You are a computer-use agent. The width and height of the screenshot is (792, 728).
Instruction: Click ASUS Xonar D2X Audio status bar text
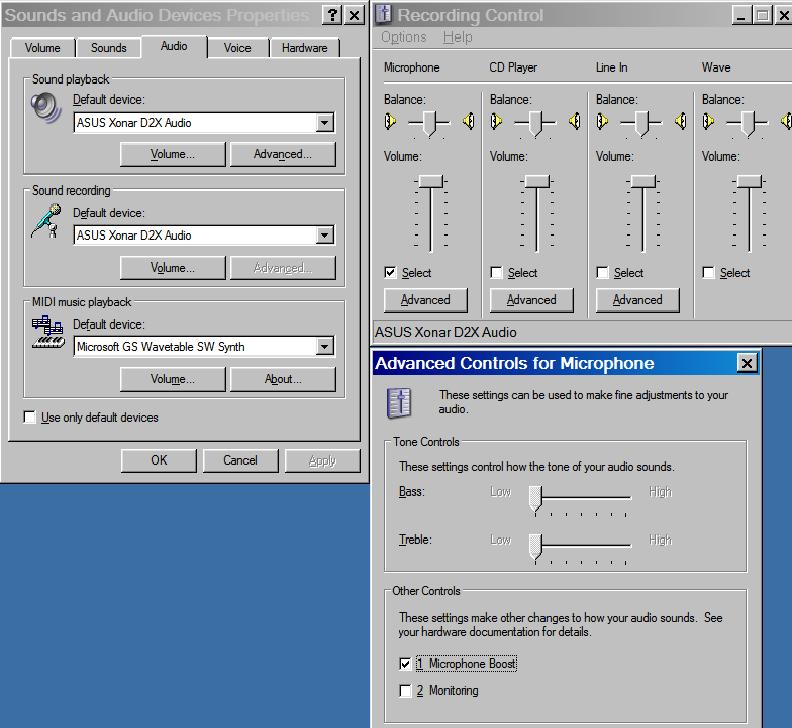coord(446,332)
